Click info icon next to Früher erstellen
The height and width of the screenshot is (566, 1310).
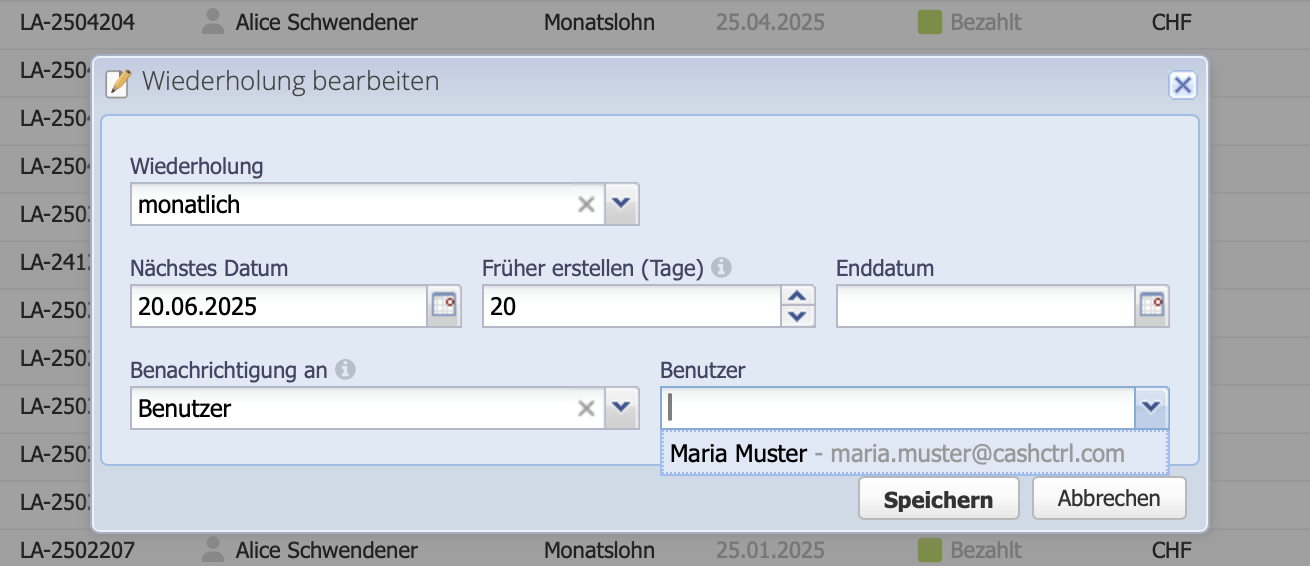[x=722, y=268]
